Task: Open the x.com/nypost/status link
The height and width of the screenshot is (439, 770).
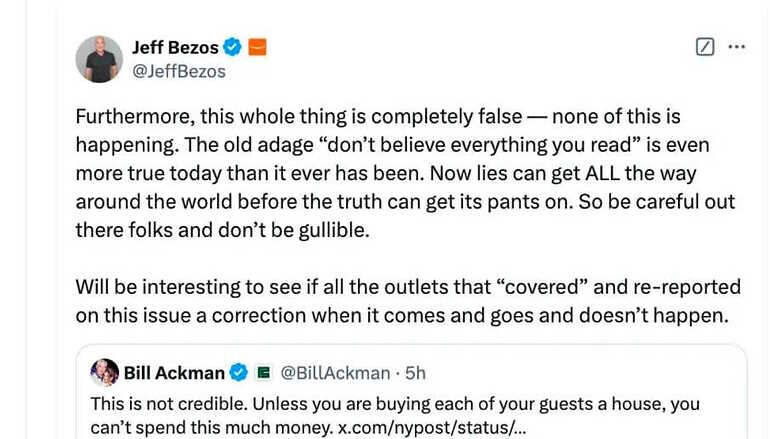Action: 432,427
